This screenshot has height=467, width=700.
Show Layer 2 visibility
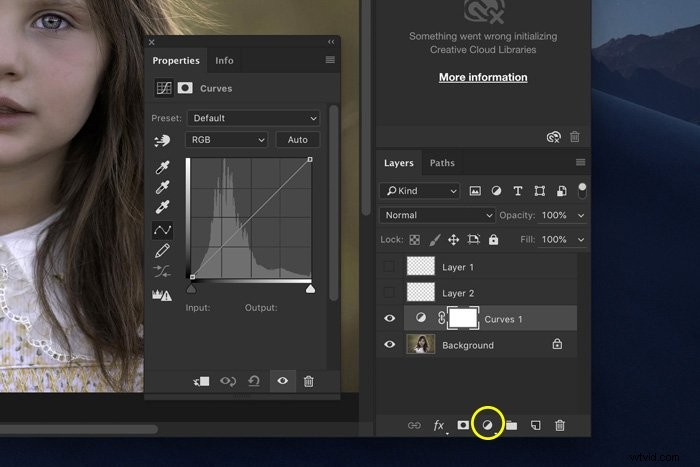coord(389,292)
